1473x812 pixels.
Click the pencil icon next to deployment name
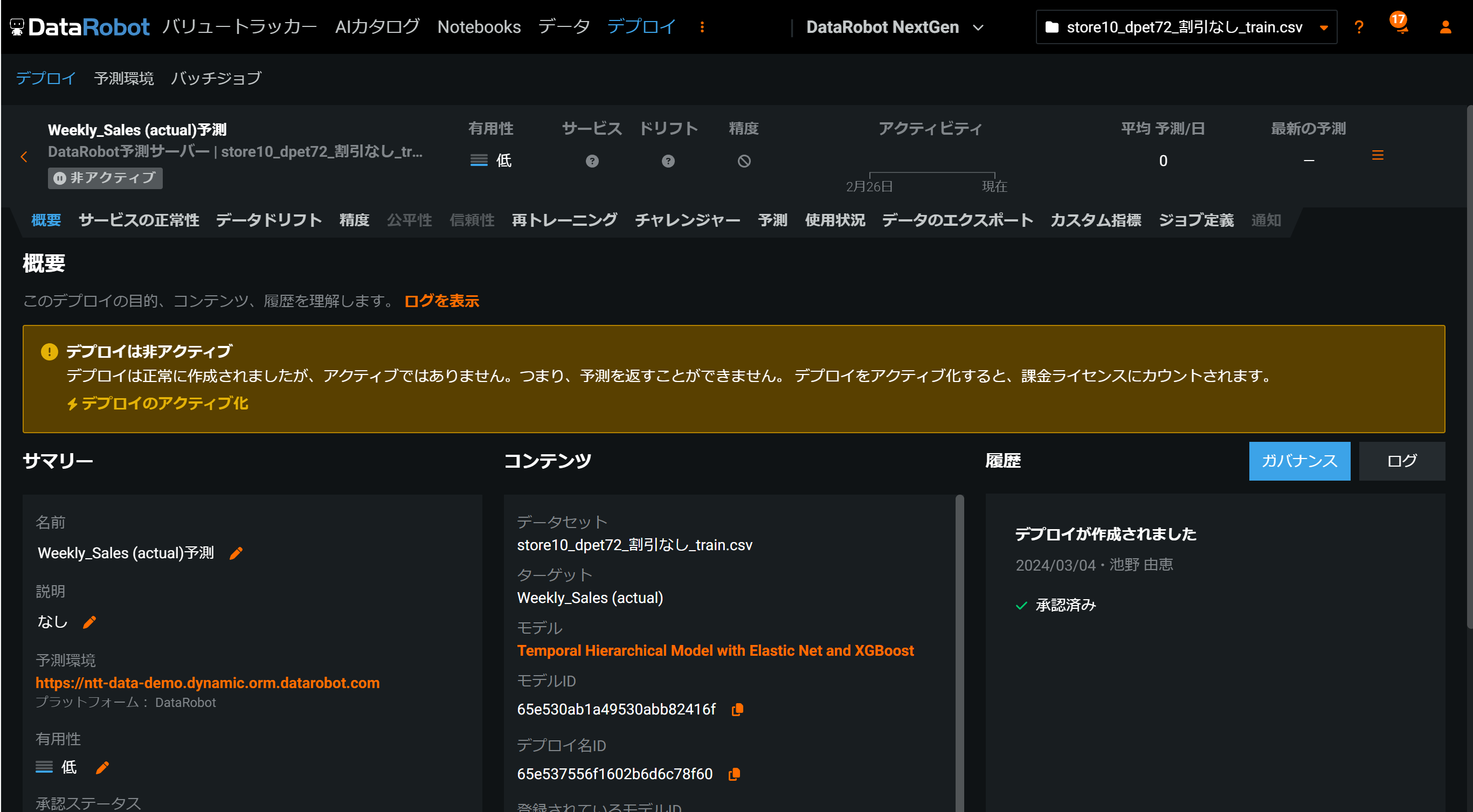coord(236,553)
